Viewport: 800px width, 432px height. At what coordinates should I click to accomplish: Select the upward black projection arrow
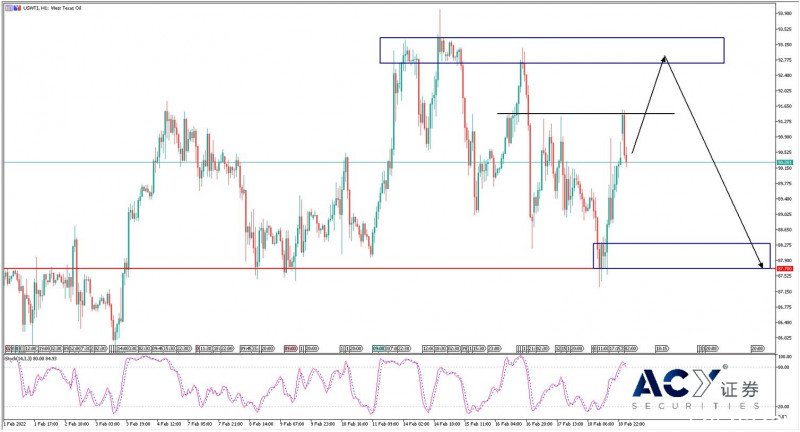(x=648, y=104)
